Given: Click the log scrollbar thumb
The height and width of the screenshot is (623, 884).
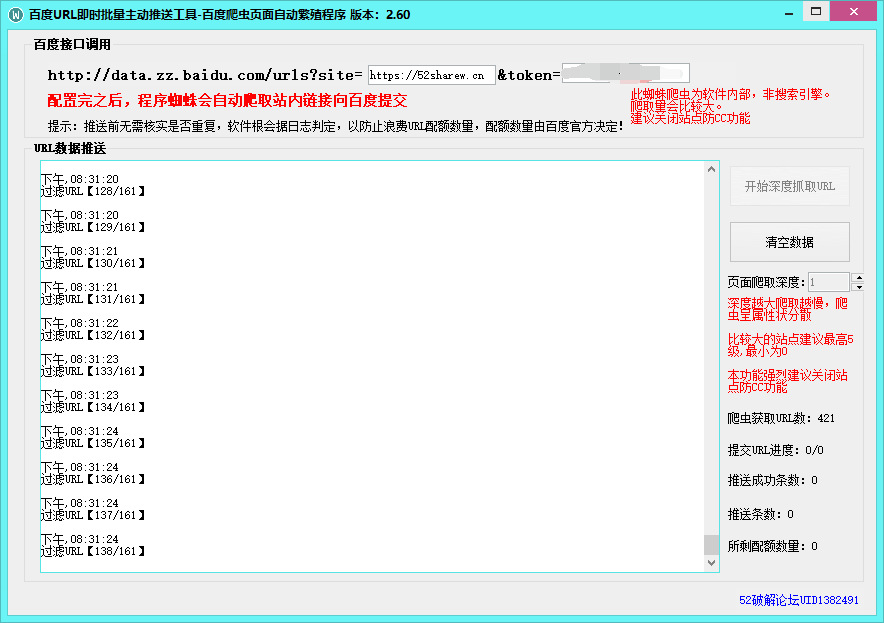Looking at the screenshot, I should click(711, 545).
